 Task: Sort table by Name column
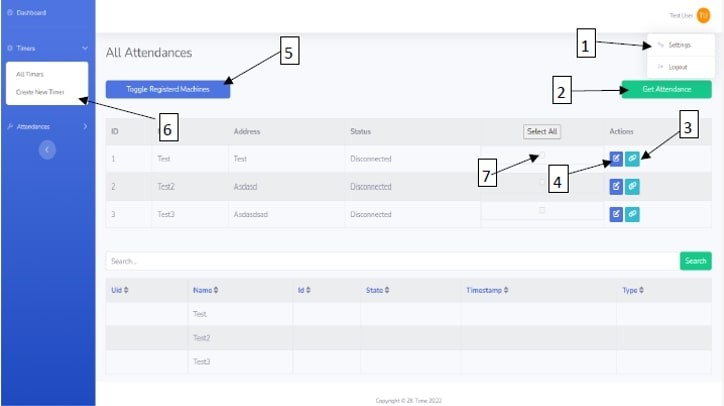[x=205, y=290]
